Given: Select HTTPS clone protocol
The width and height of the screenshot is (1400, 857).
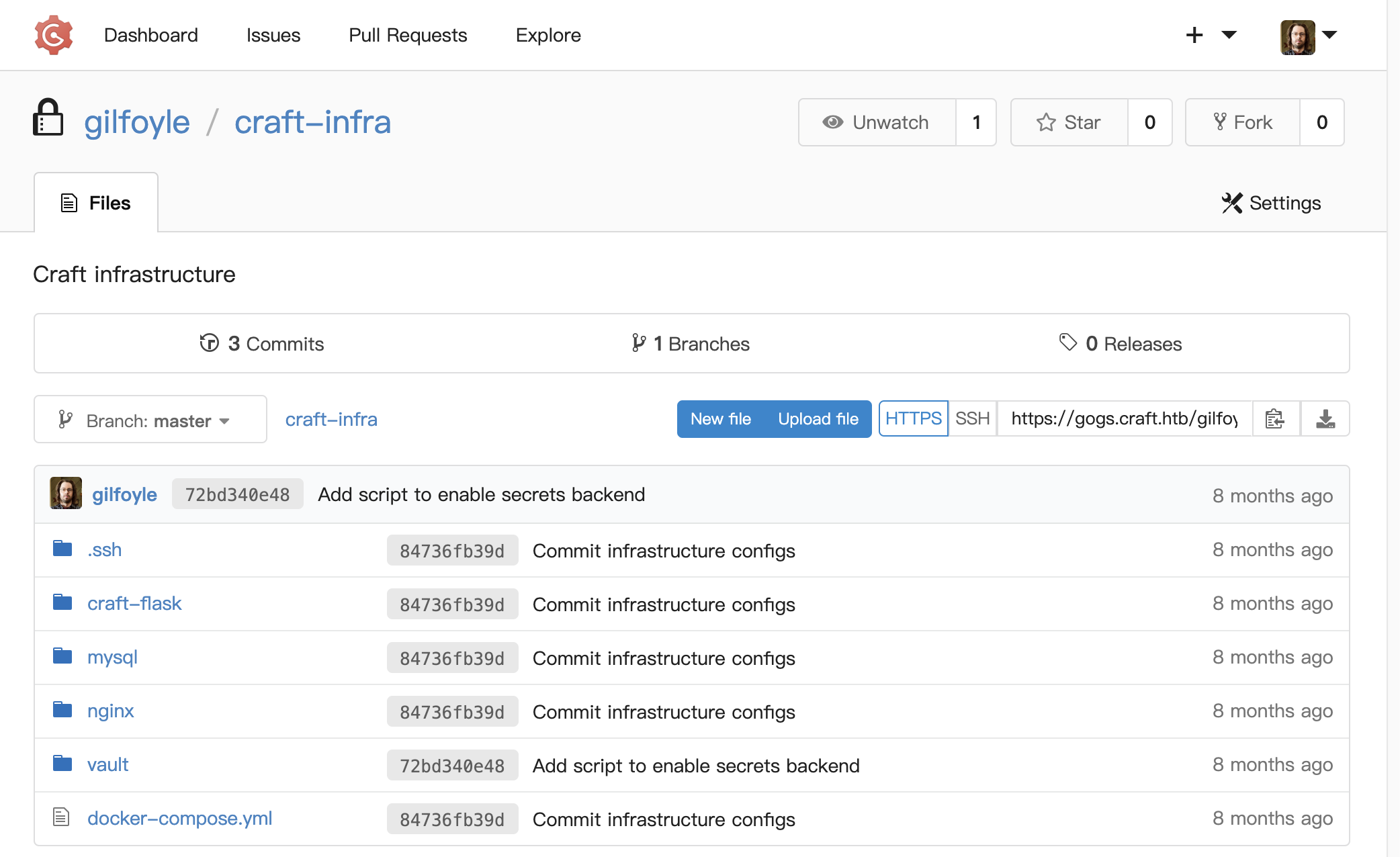Looking at the screenshot, I should point(913,418).
